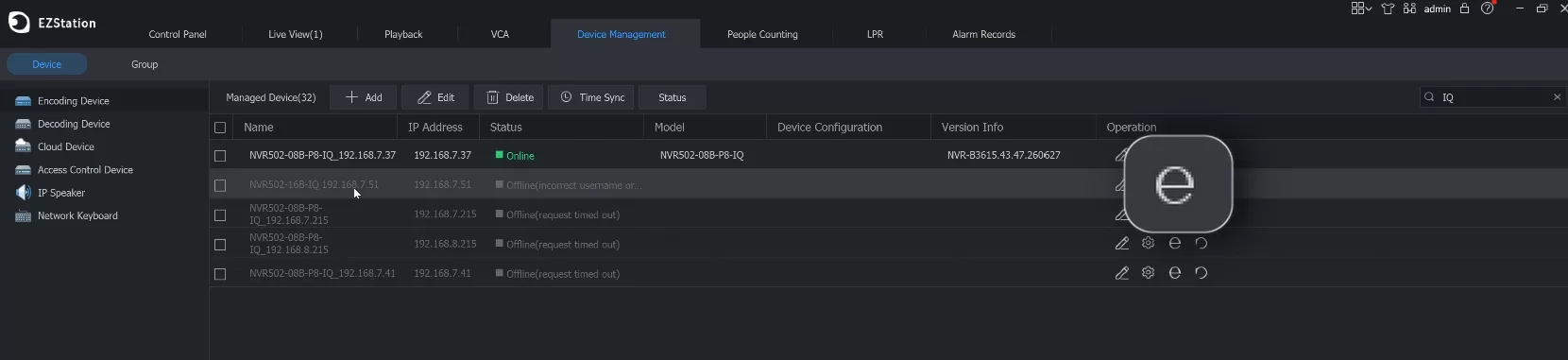Click IP address cell 192.168.8.215

(445, 244)
